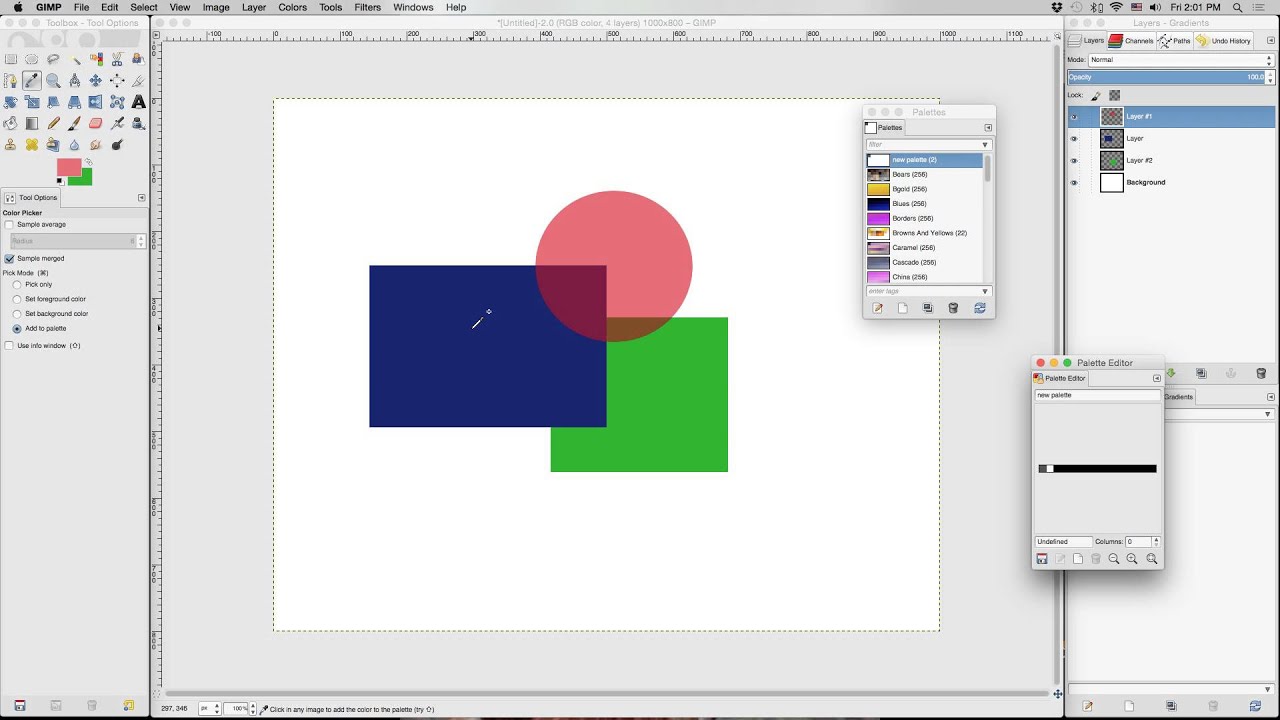Image resolution: width=1280 pixels, height=720 pixels.
Task: Save palette with Palette Editor save icon
Action: click(x=1042, y=559)
